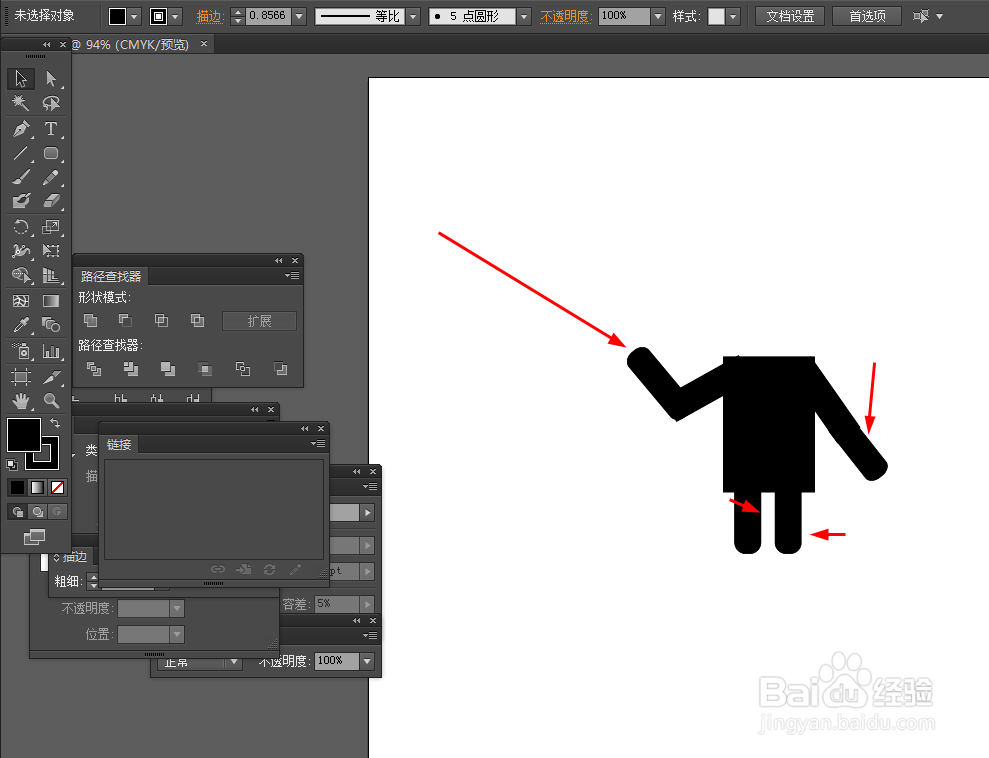Select the Rounded Rectangle tool
This screenshot has height=758, width=989.
coord(51,153)
